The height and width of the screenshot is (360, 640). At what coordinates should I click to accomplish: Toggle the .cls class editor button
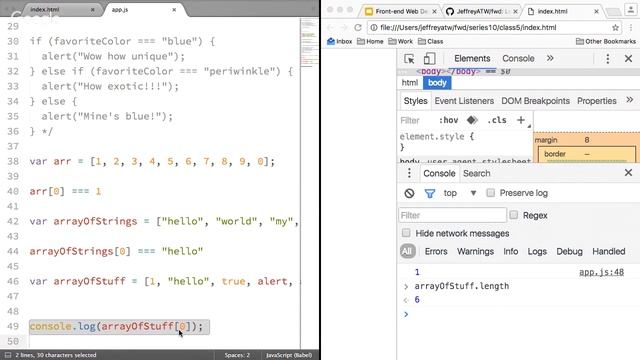(x=497, y=120)
